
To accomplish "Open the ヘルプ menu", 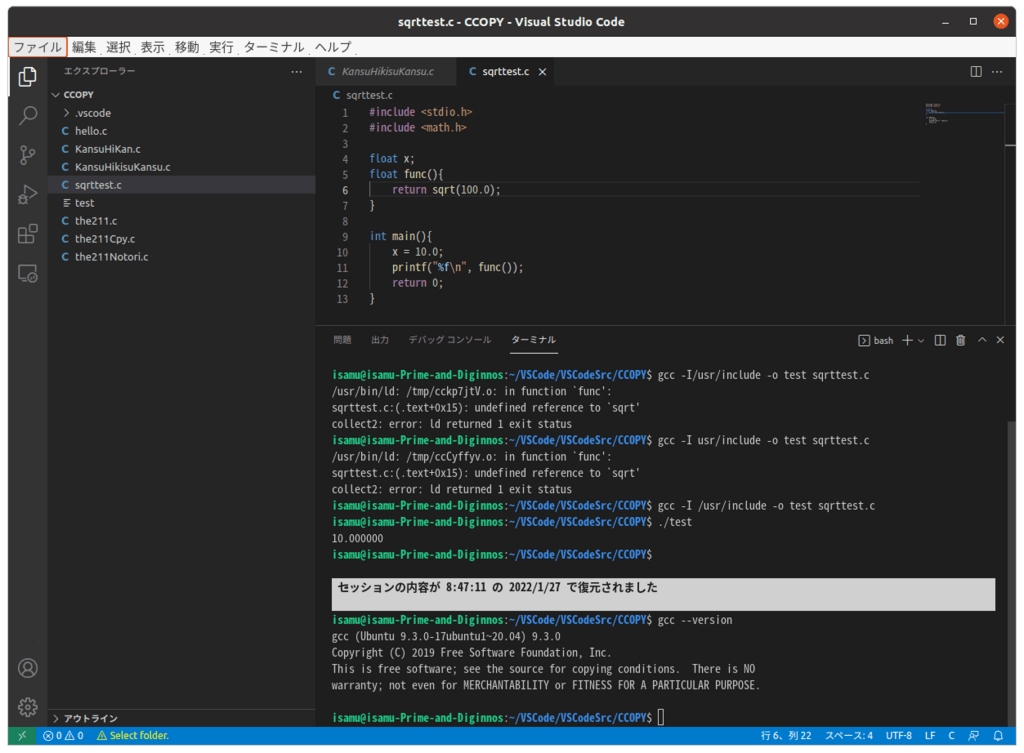I will pyautogui.click(x=333, y=47).
